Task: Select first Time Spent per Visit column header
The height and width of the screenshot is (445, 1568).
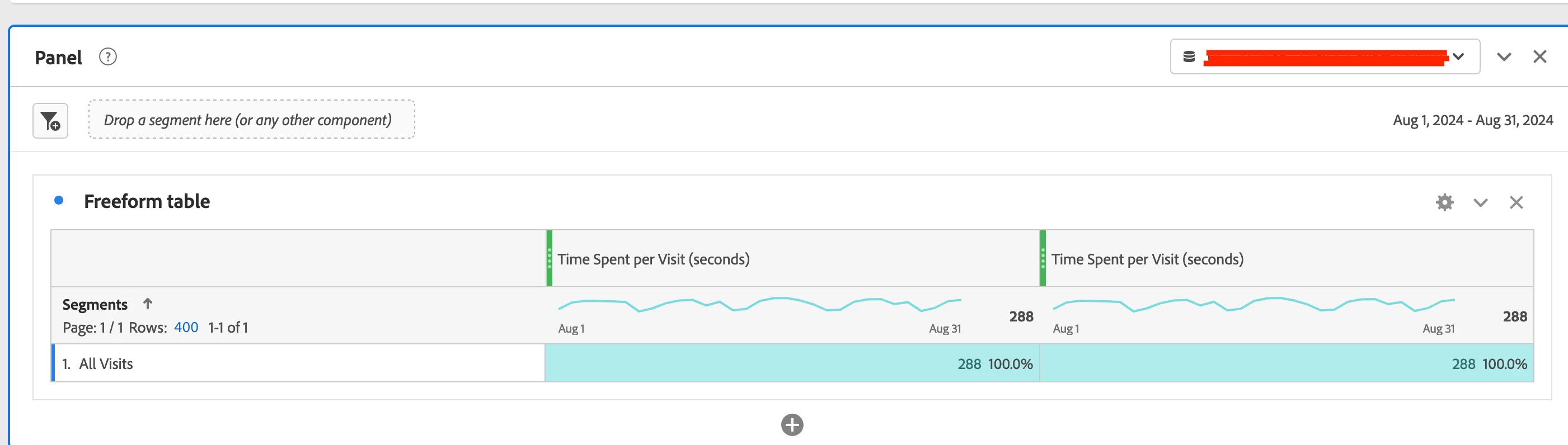Action: 653,259
